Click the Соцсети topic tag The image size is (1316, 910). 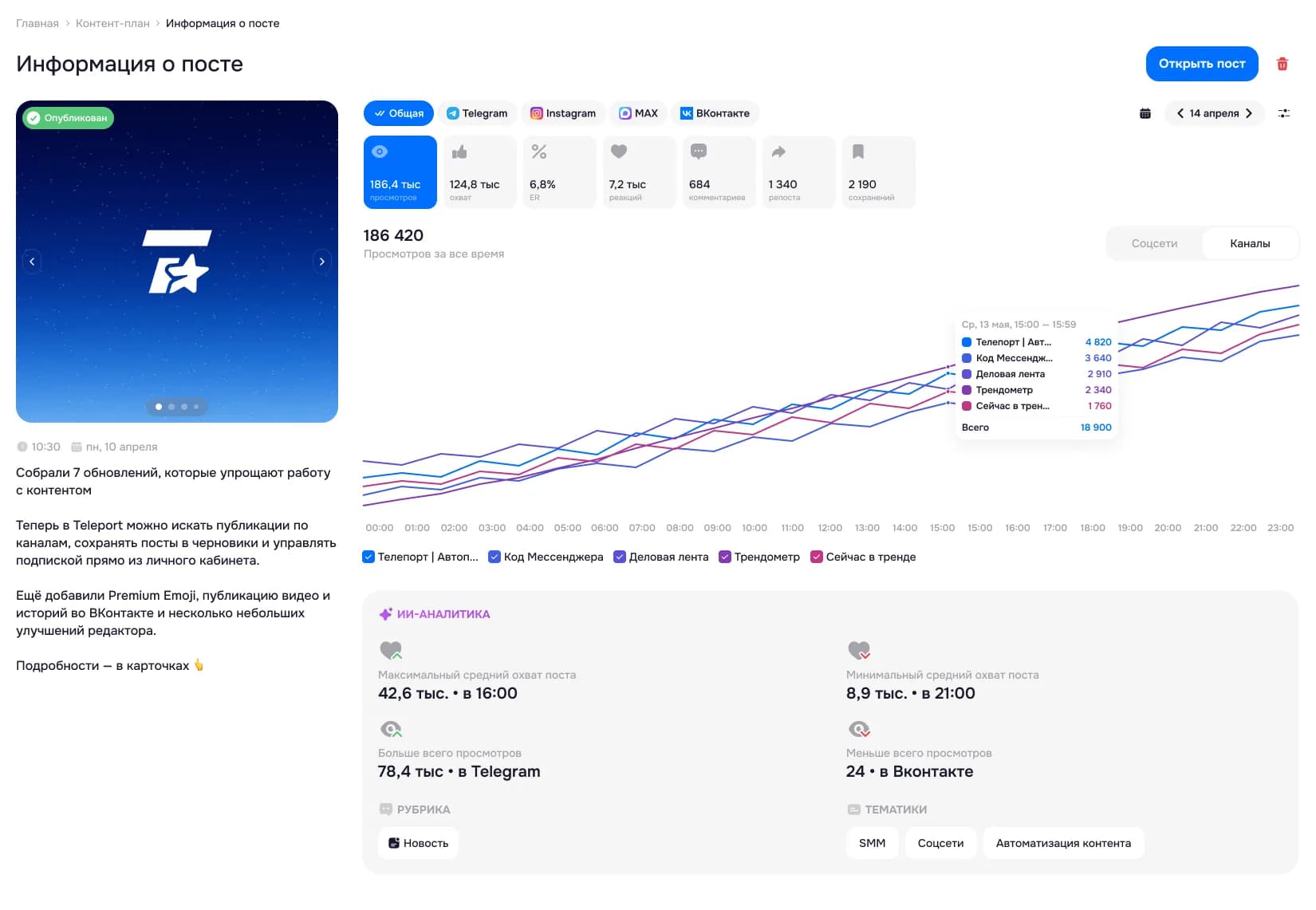point(941,843)
